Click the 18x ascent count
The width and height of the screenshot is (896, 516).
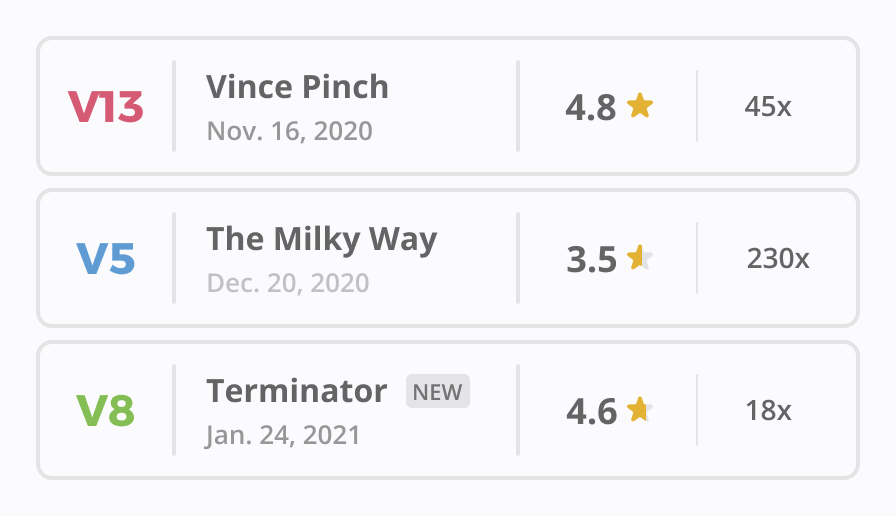click(768, 410)
